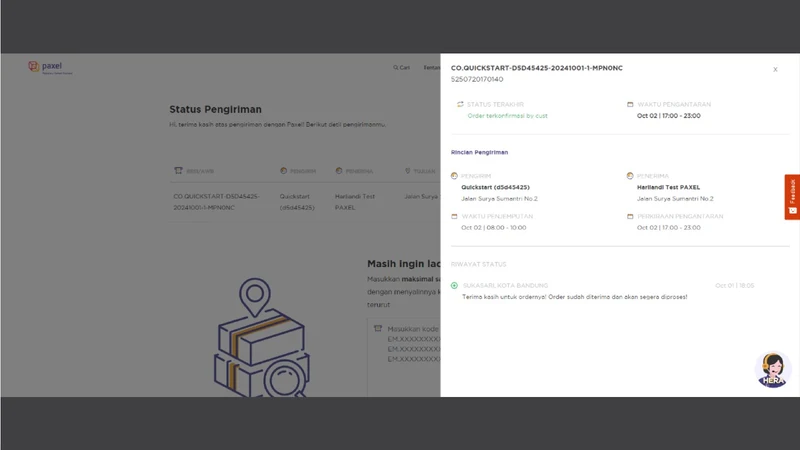Click the Resi/AWB column header icon
This screenshot has height=450, width=800.
coord(178,170)
